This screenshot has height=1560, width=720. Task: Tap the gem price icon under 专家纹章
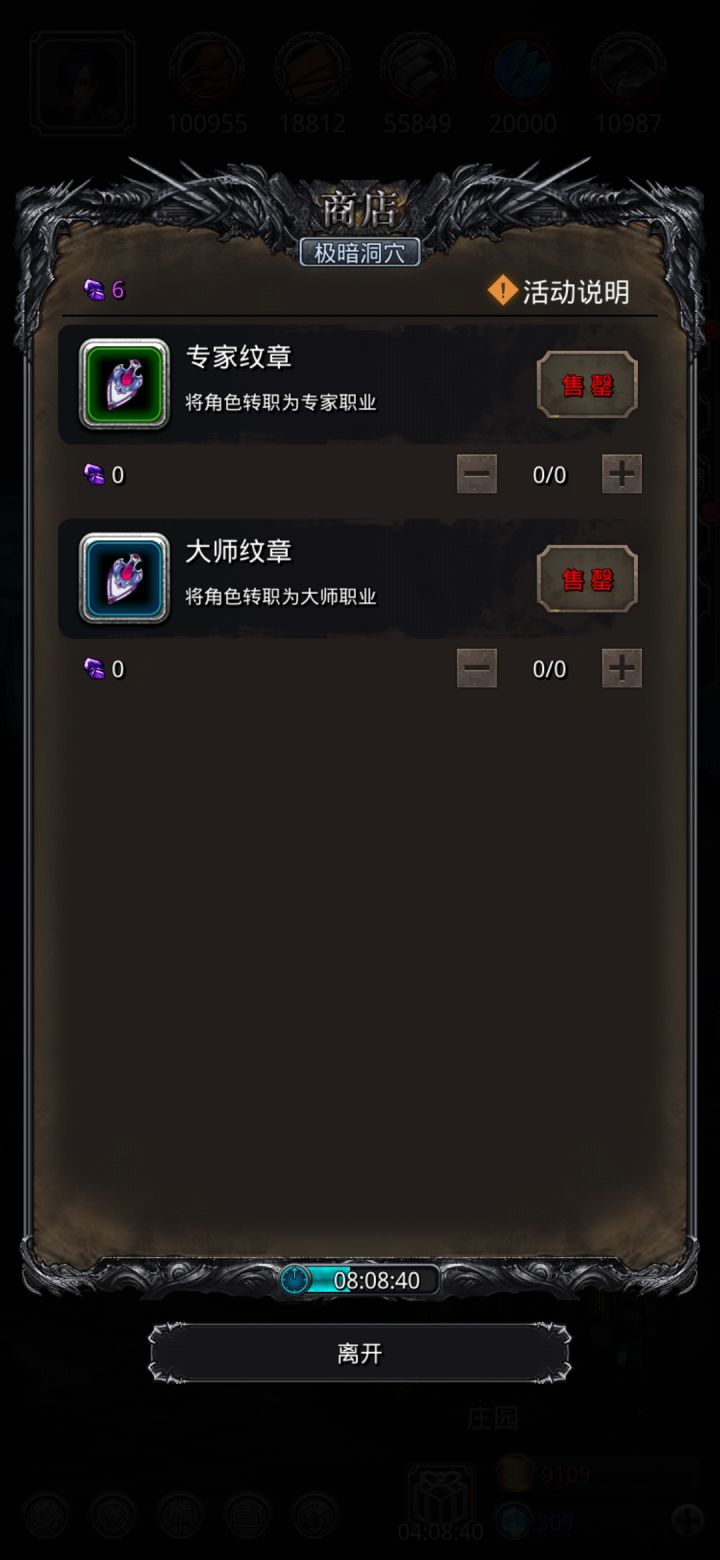94,475
